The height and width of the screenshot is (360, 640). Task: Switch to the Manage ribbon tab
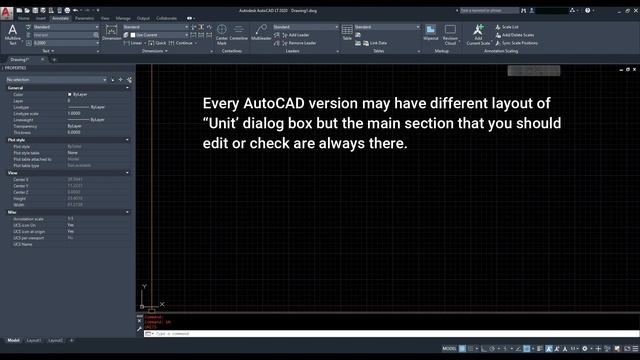[123, 18]
